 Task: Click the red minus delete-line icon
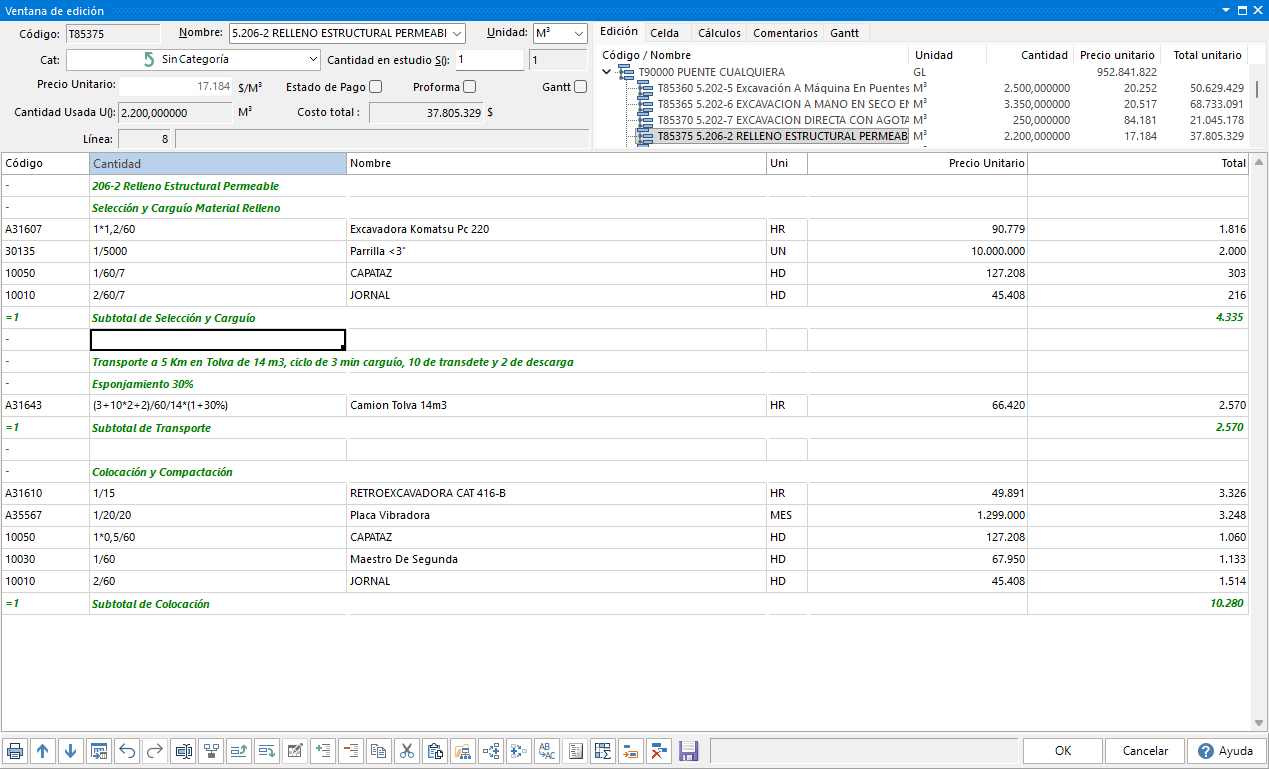[351, 751]
